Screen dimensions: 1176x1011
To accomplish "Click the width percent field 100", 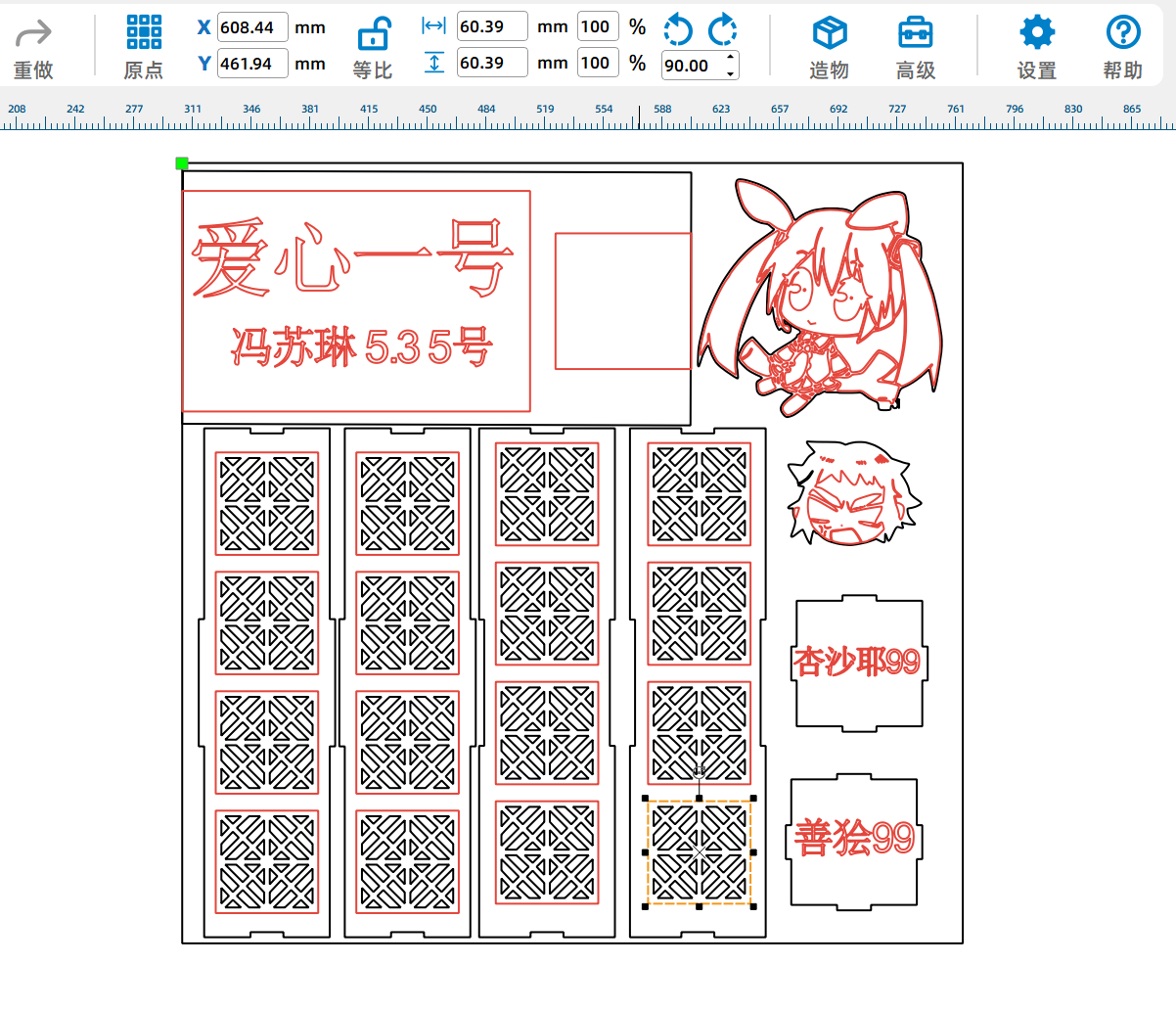I will pos(598,26).
